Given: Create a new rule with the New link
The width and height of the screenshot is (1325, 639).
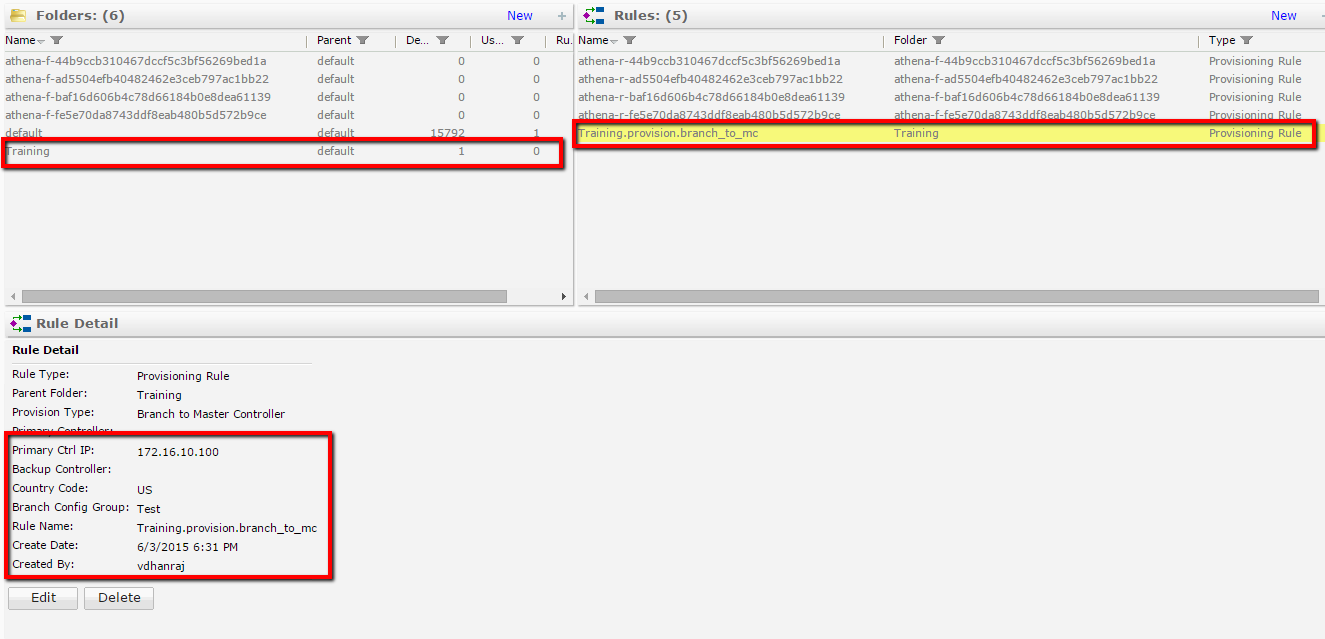Looking at the screenshot, I should (1284, 16).
